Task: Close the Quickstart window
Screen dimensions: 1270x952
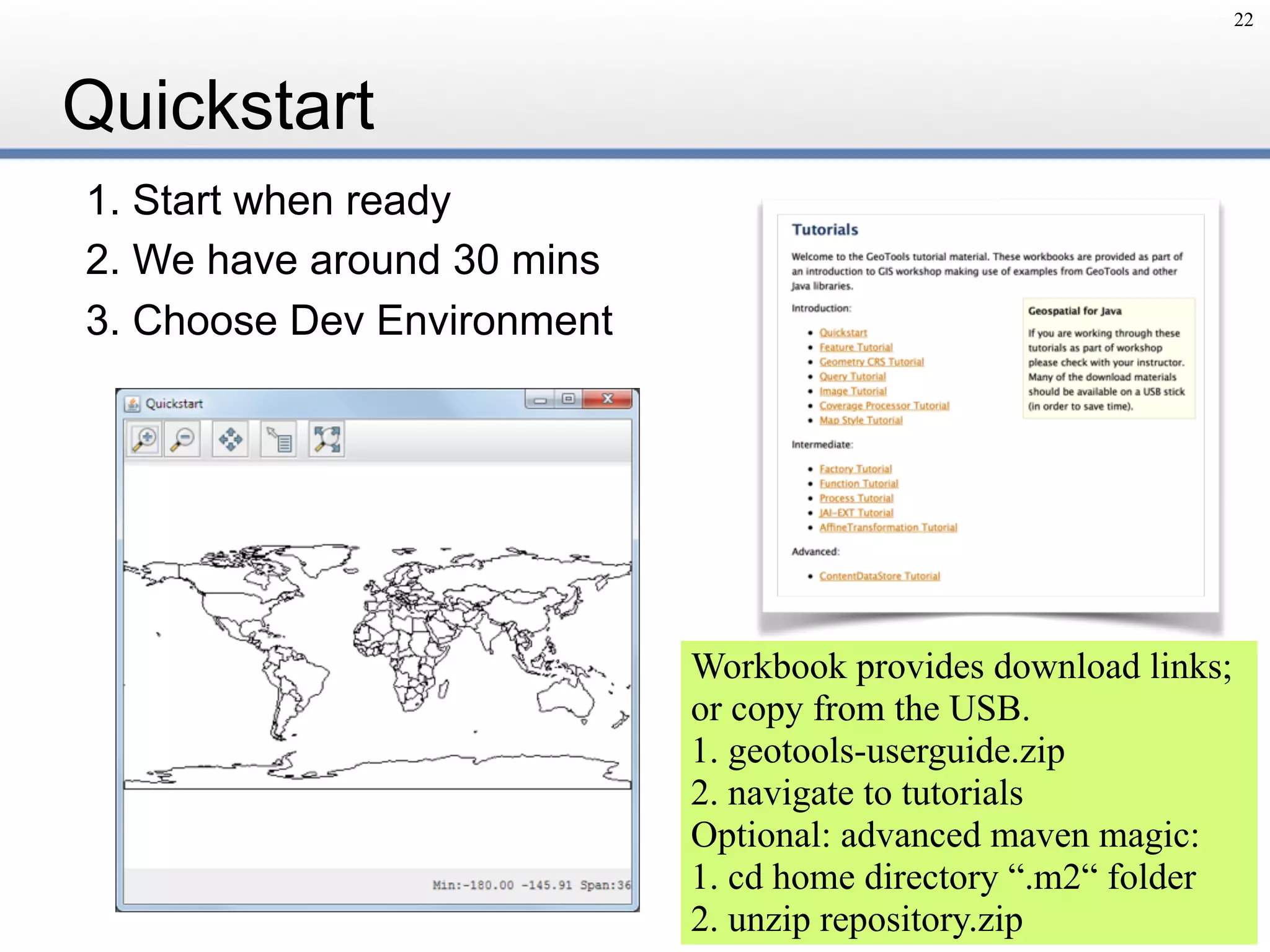Action: pyautogui.click(x=608, y=399)
